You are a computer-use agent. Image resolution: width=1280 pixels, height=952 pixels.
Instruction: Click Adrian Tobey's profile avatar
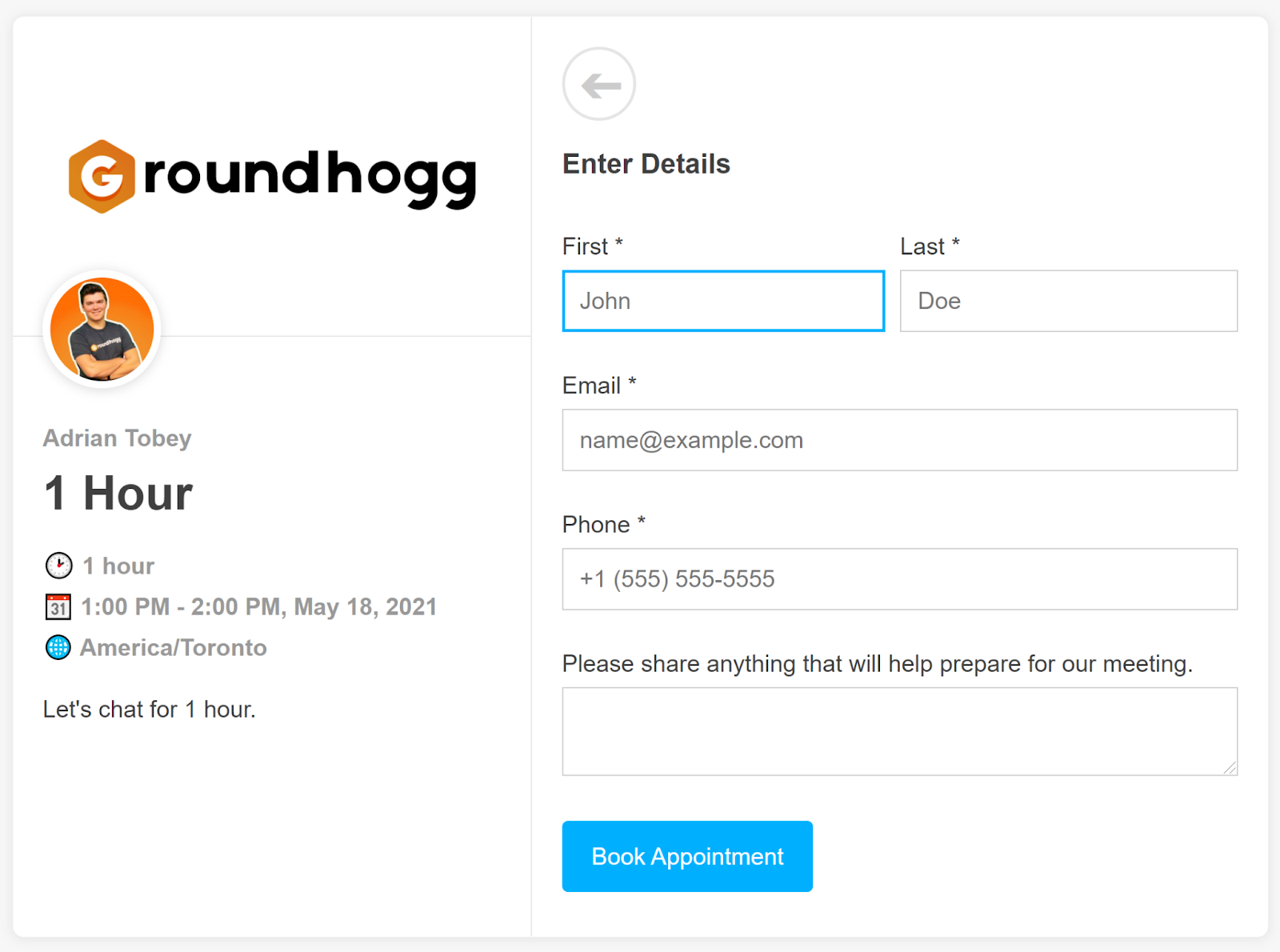tap(102, 329)
